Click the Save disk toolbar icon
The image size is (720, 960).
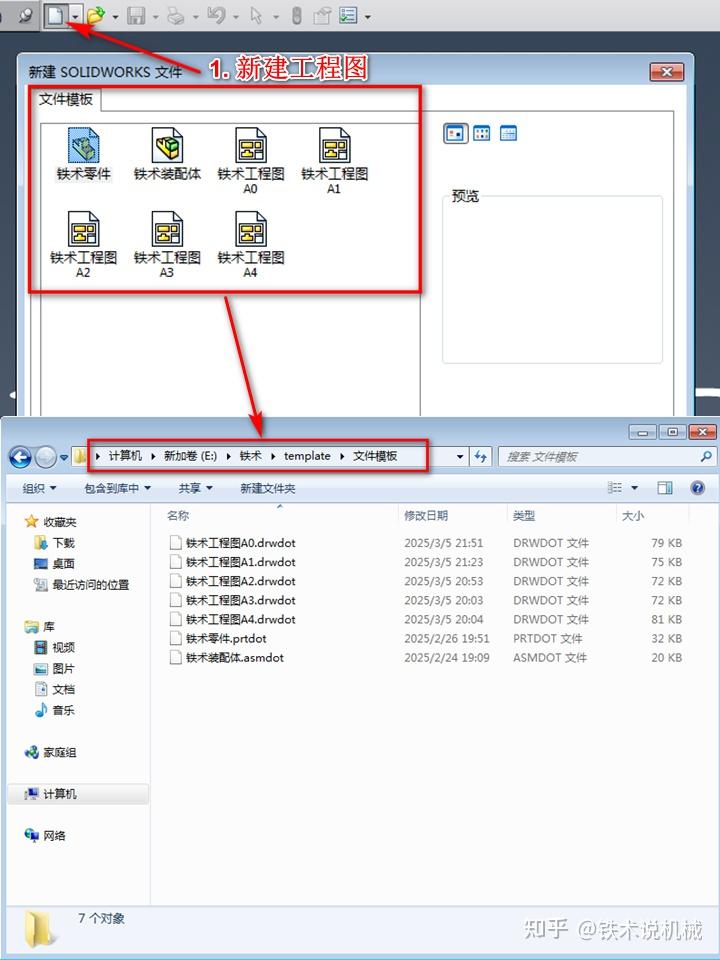click(135, 16)
